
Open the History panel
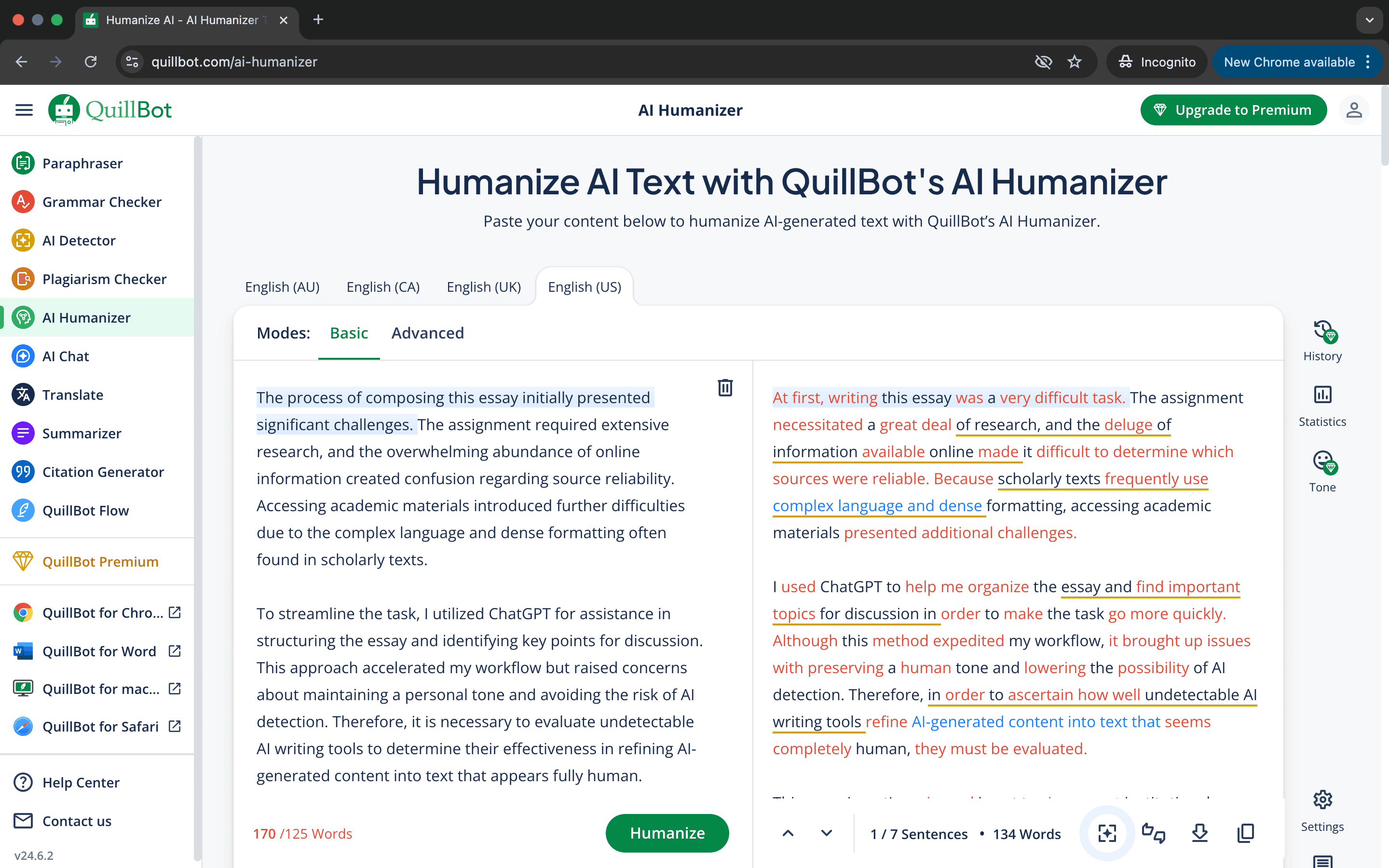click(1322, 341)
